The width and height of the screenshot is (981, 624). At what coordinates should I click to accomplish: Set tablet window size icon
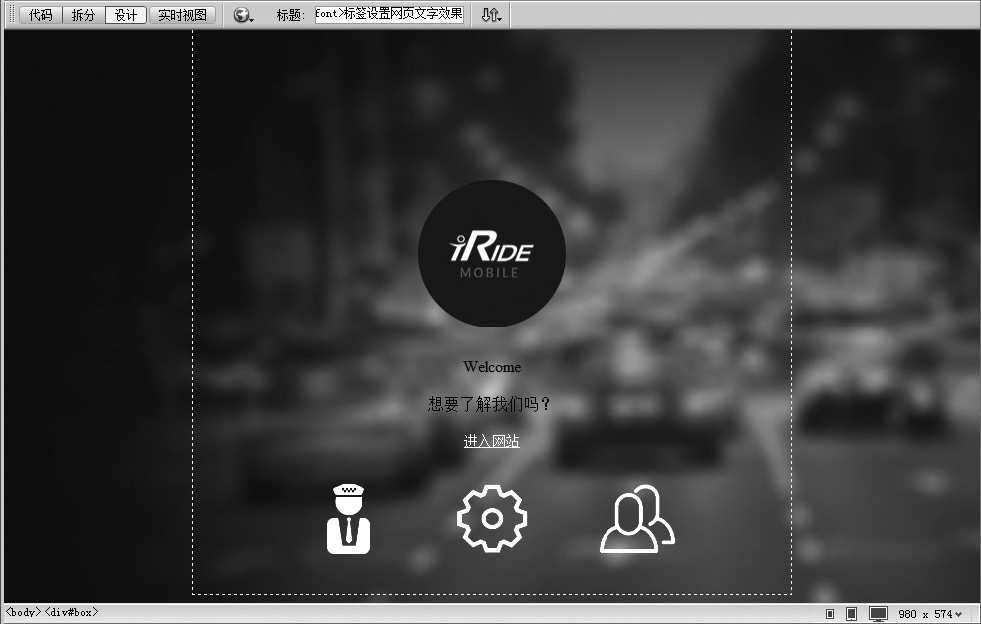851,614
